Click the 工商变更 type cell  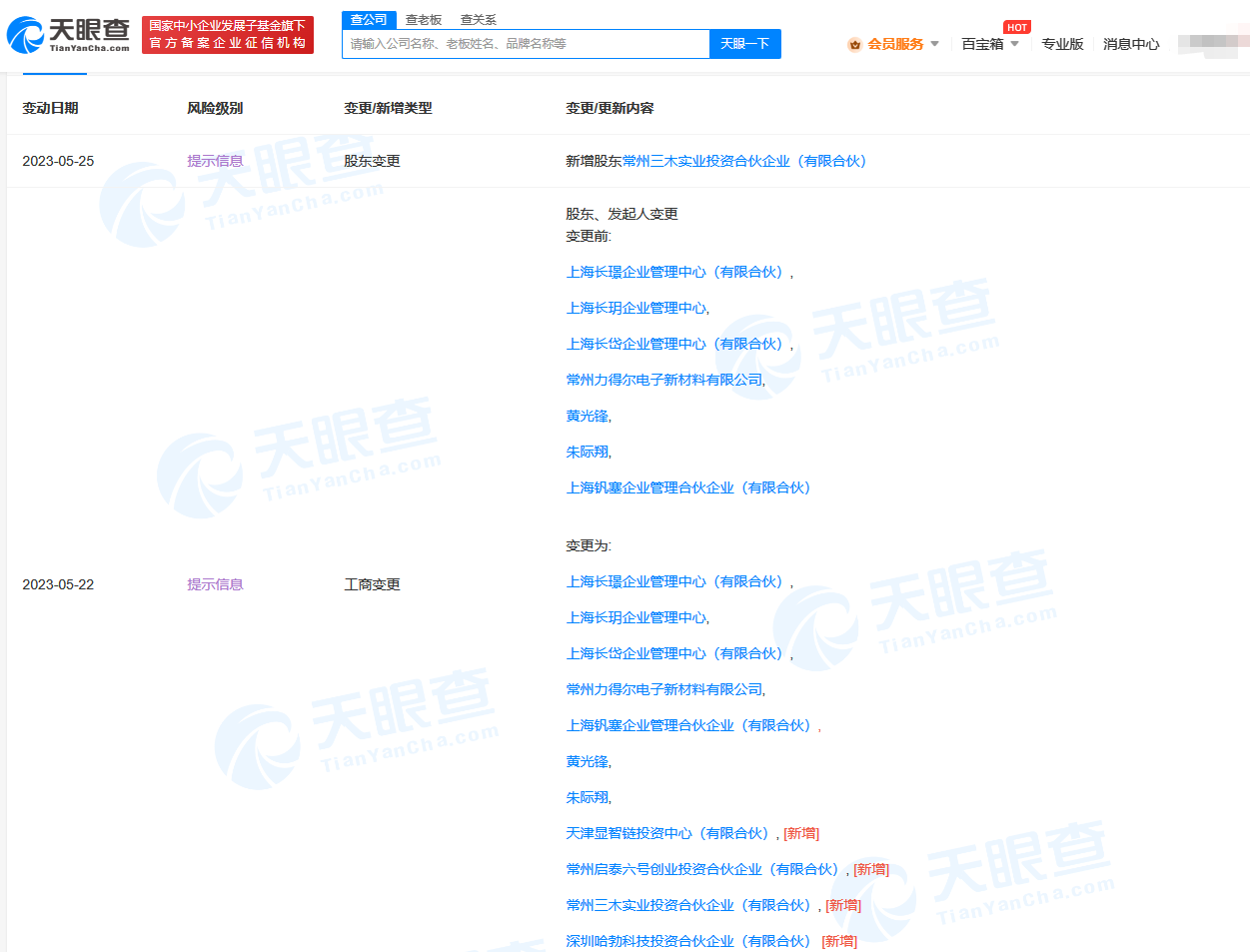pos(372,584)
